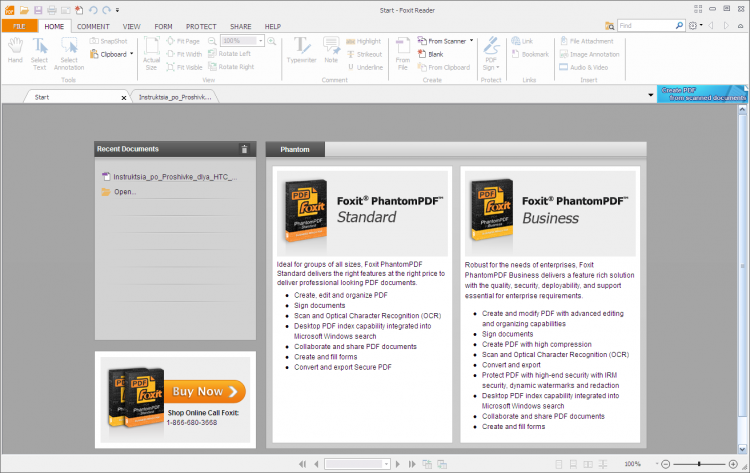The width and height of the screenshot is (750, 473).
Task: Click Open... in Recent Documents
Action: 119,192
